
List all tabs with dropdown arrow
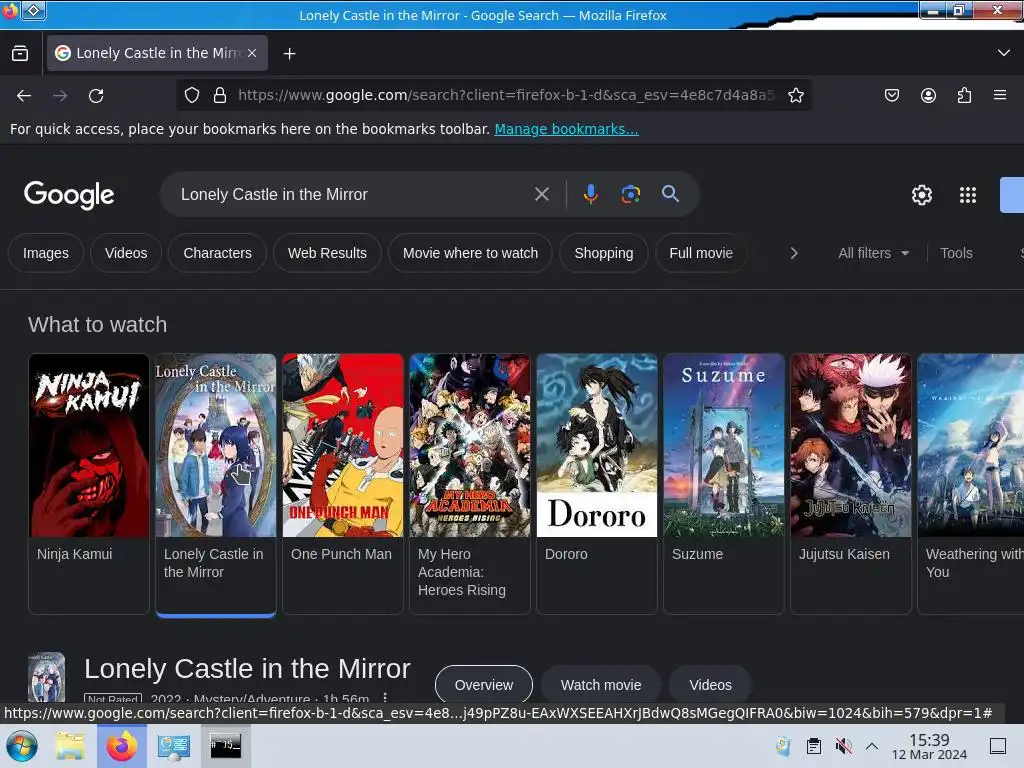[1003, 53]
